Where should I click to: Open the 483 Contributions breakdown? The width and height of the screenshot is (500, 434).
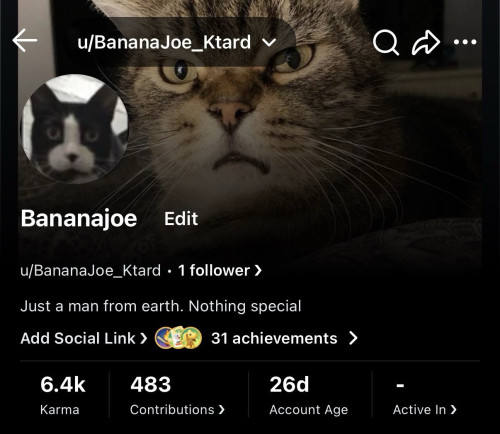coord(177,395)
